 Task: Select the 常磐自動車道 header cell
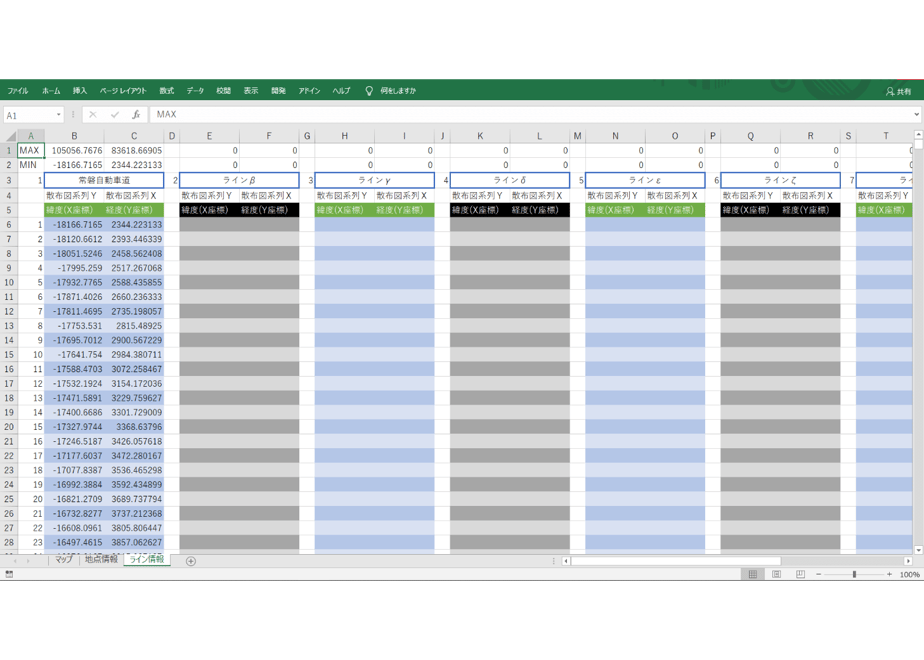[104, 180]
